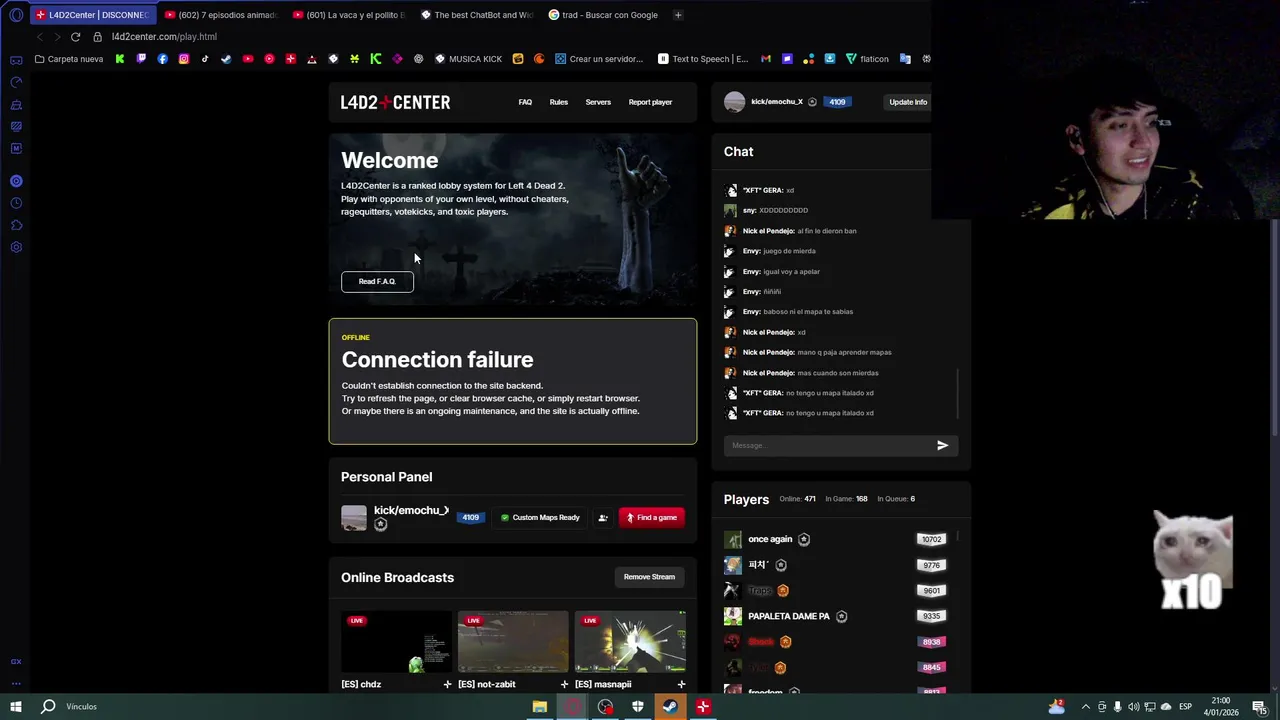This screenshot has width=1280, height=720.
Task: Click the Opera GX menu logo
Action: pyautogui.click(x=15, y=15)
